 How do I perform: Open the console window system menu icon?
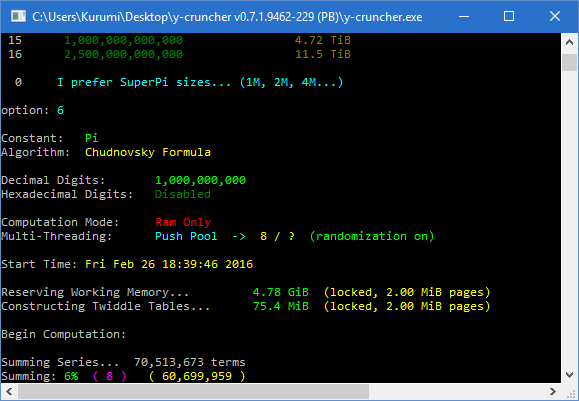click(18, 16)
